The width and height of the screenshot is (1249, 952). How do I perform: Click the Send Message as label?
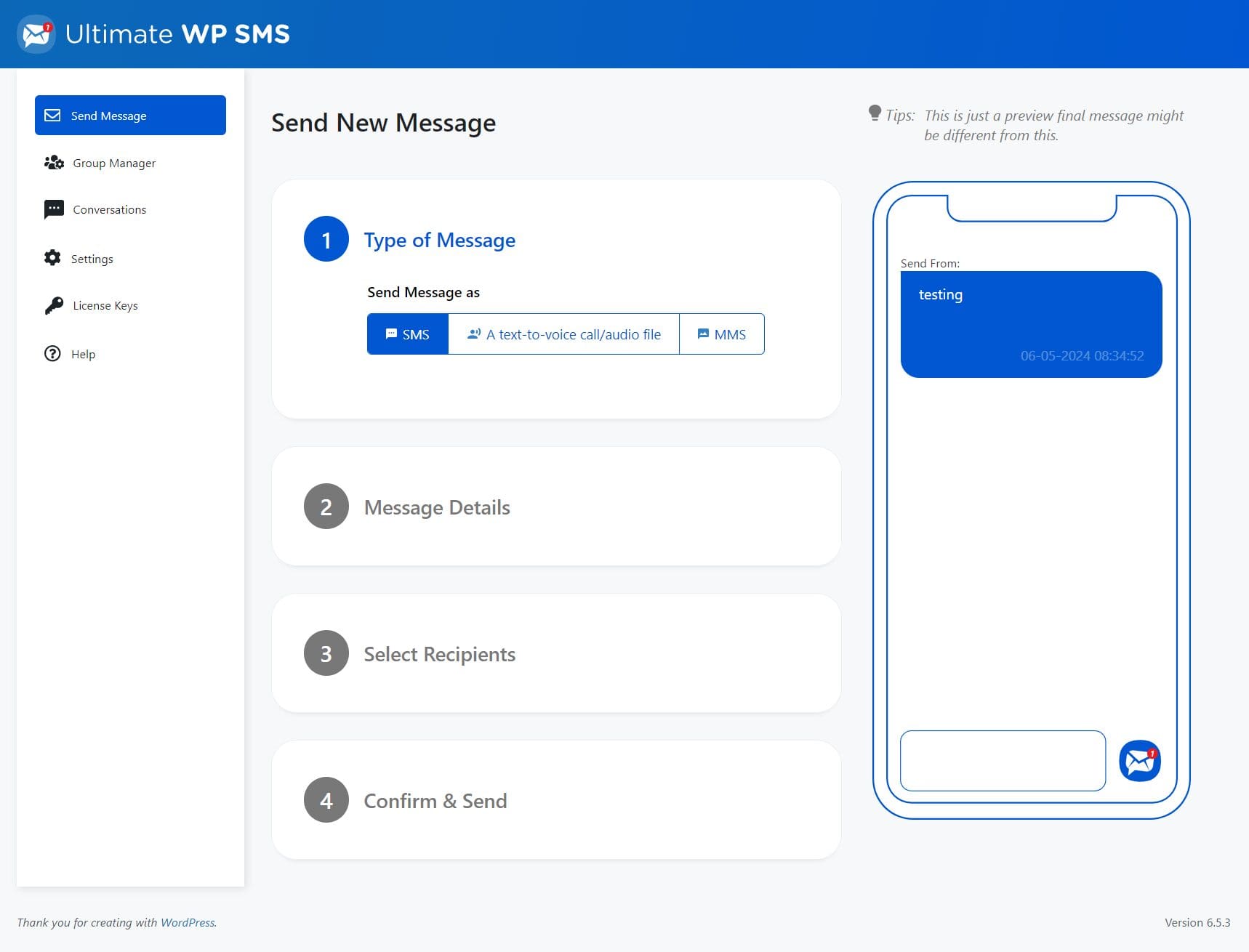423,292
